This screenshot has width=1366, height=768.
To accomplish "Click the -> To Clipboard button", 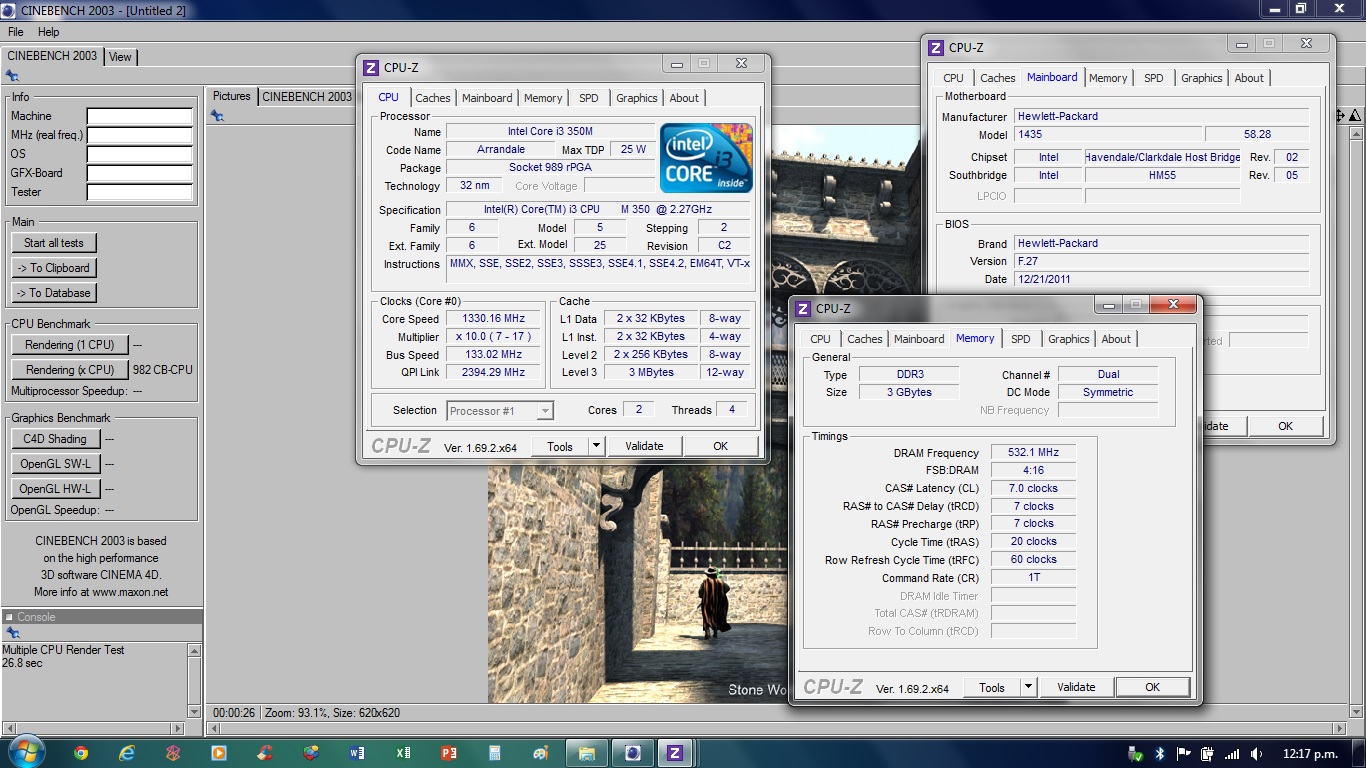I will [x=54, y=268].
